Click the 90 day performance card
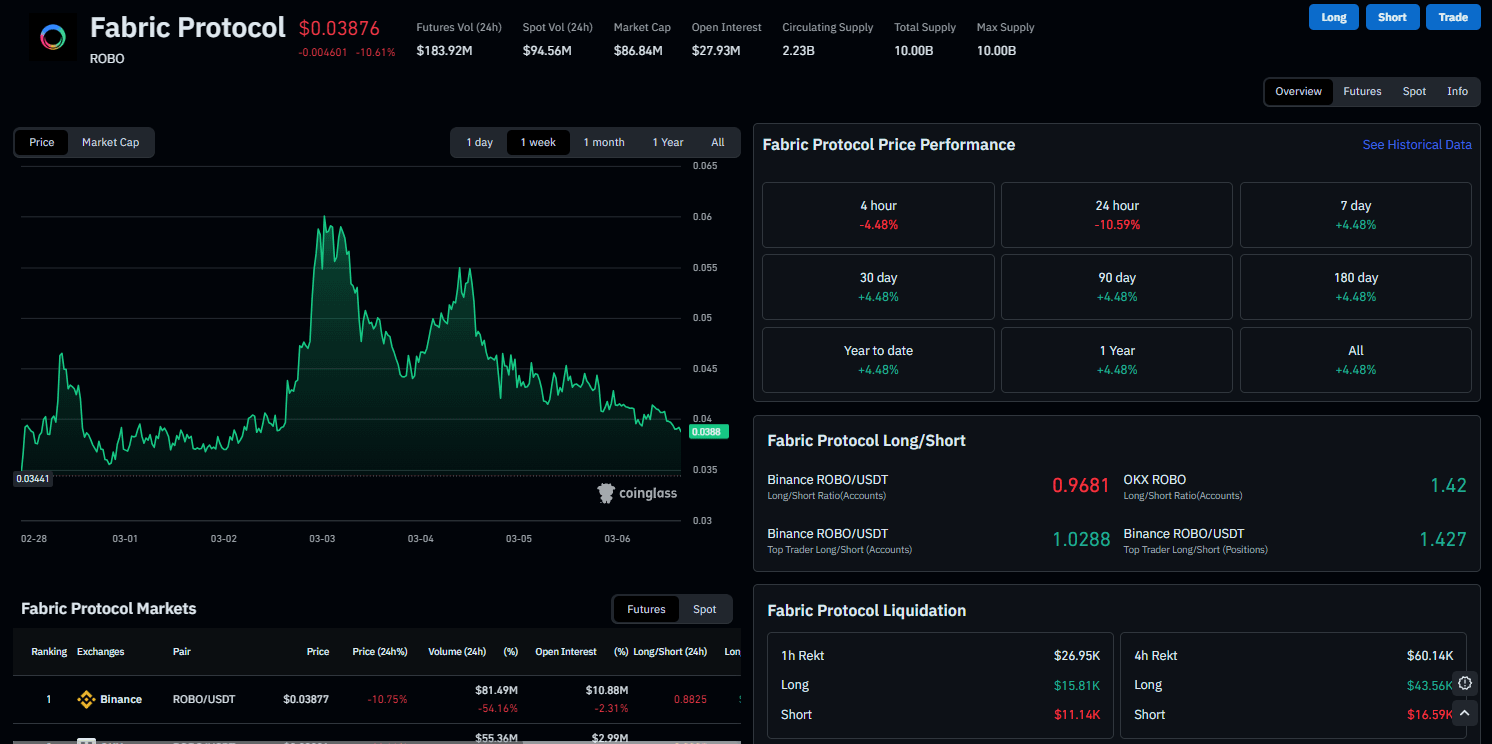This screenshot has width=1492, height=744. 1117,287
